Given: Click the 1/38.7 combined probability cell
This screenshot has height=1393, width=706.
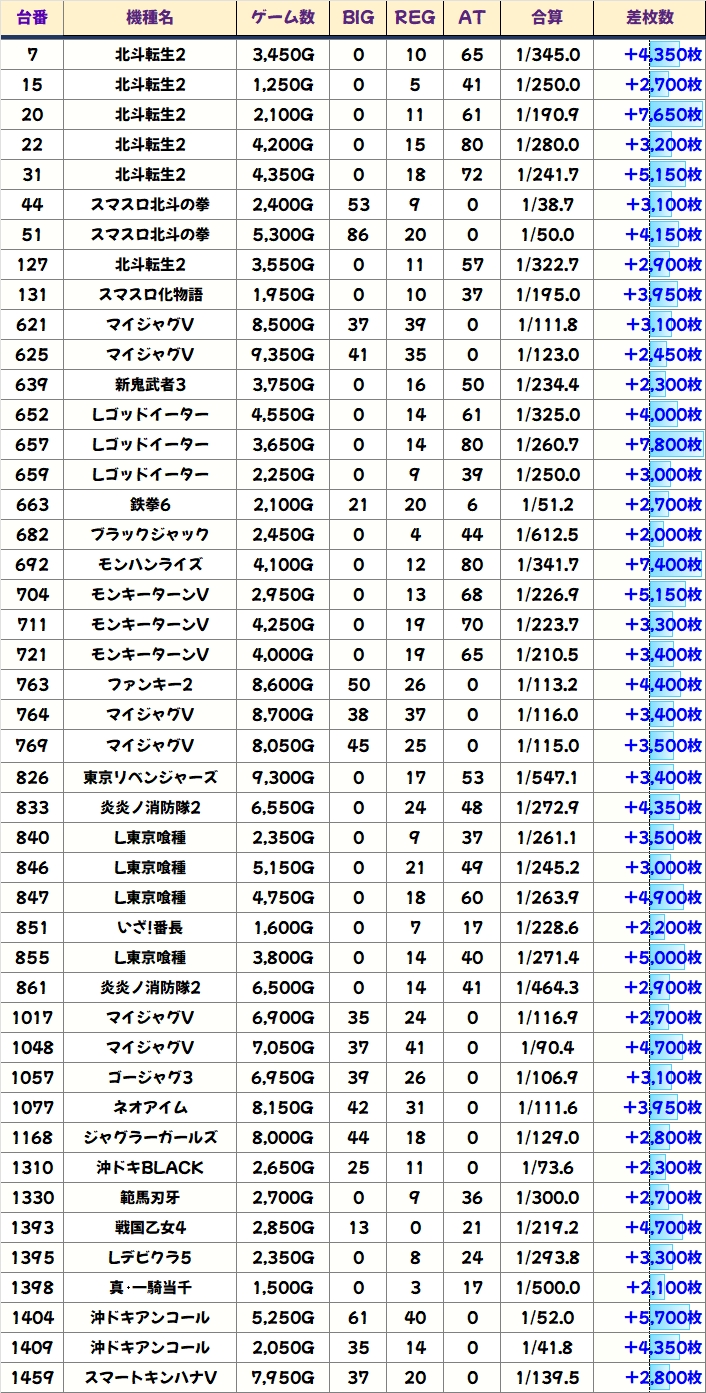Looking at the screenshot, I should coord(548,205).
